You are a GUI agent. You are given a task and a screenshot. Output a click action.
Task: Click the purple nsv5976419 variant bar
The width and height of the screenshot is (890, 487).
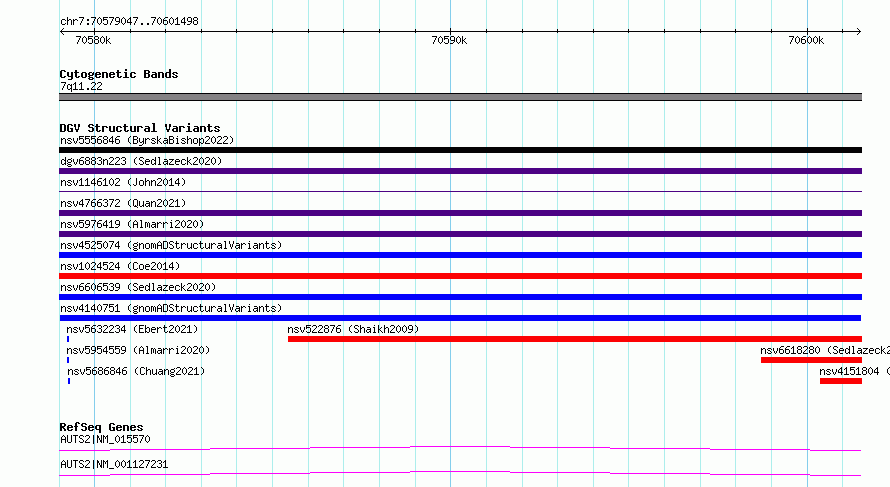[x=460, y=234]
